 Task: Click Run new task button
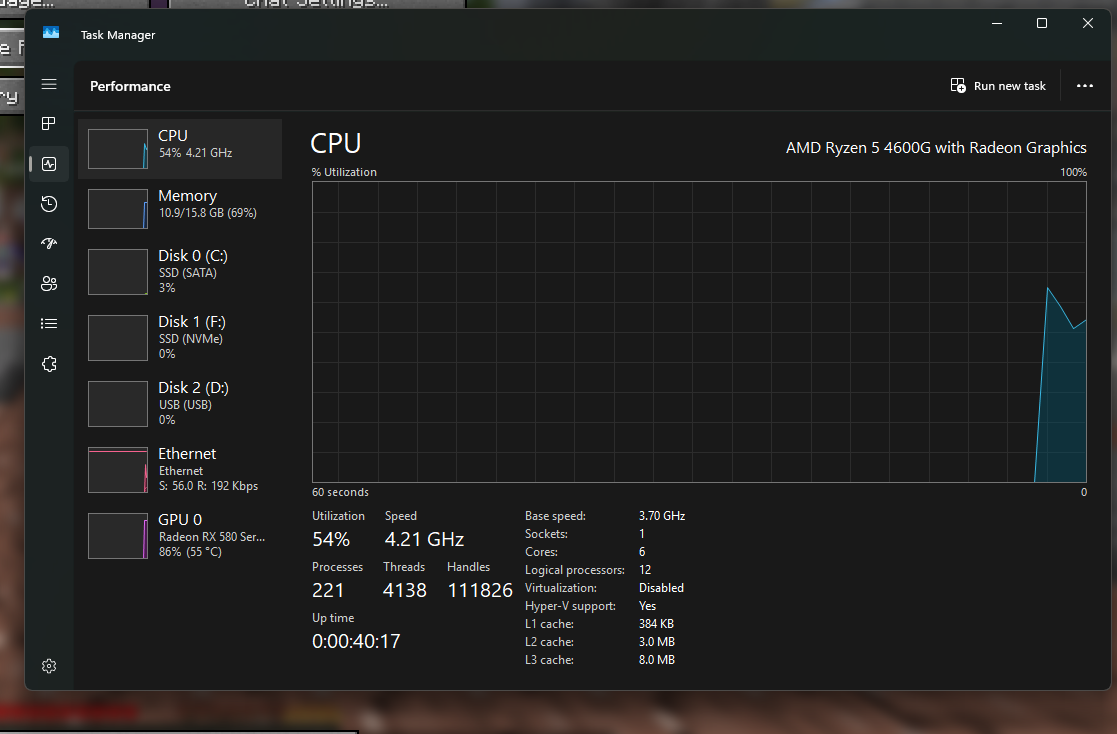tap(998, 86)
